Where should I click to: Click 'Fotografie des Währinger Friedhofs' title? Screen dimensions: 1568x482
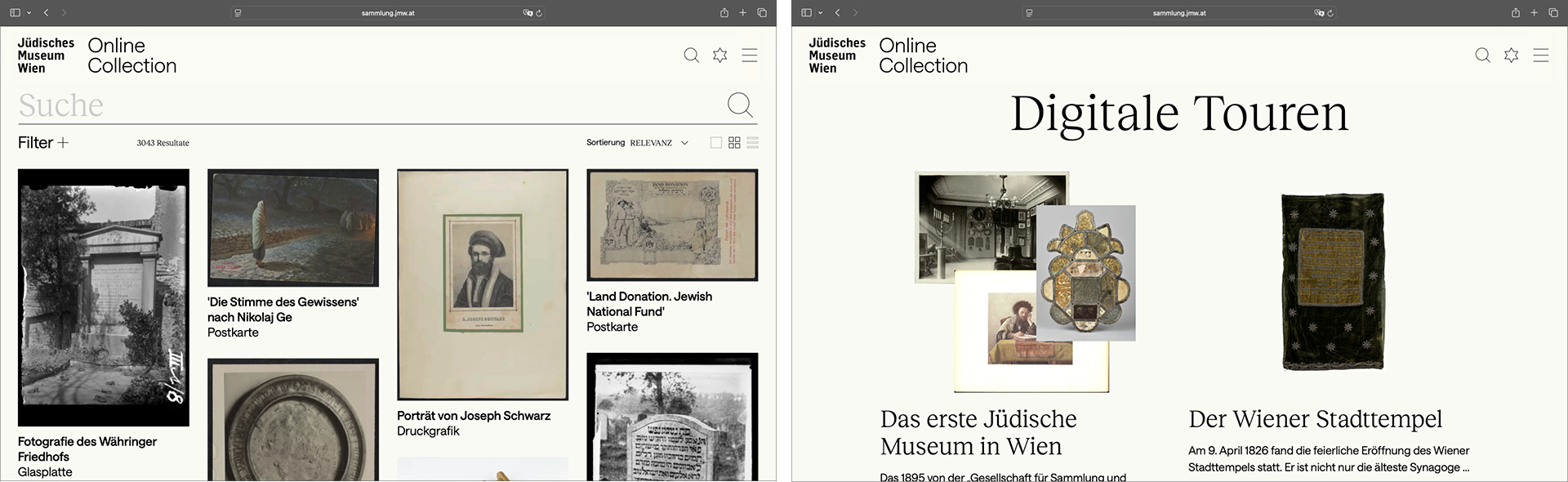(87, 449)
